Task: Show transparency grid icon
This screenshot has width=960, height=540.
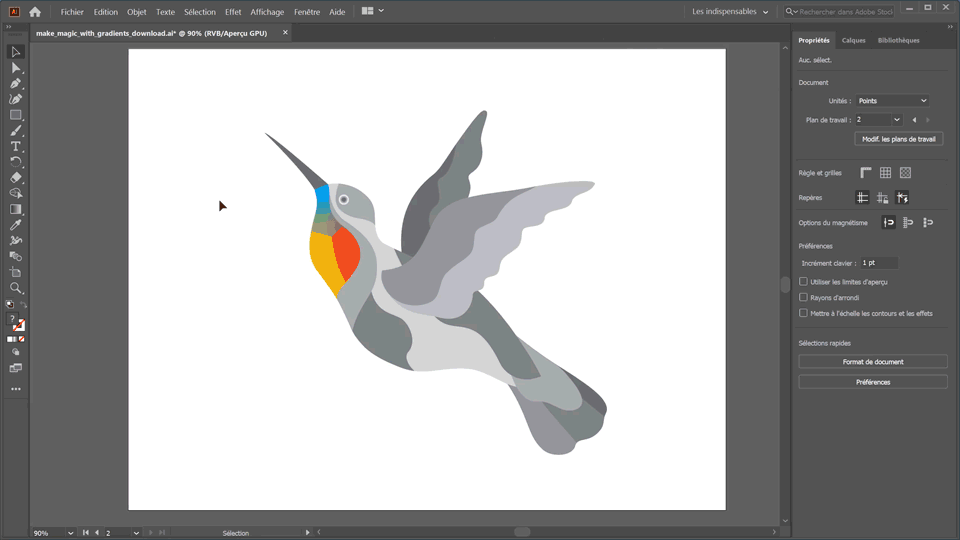Action: 906,173
